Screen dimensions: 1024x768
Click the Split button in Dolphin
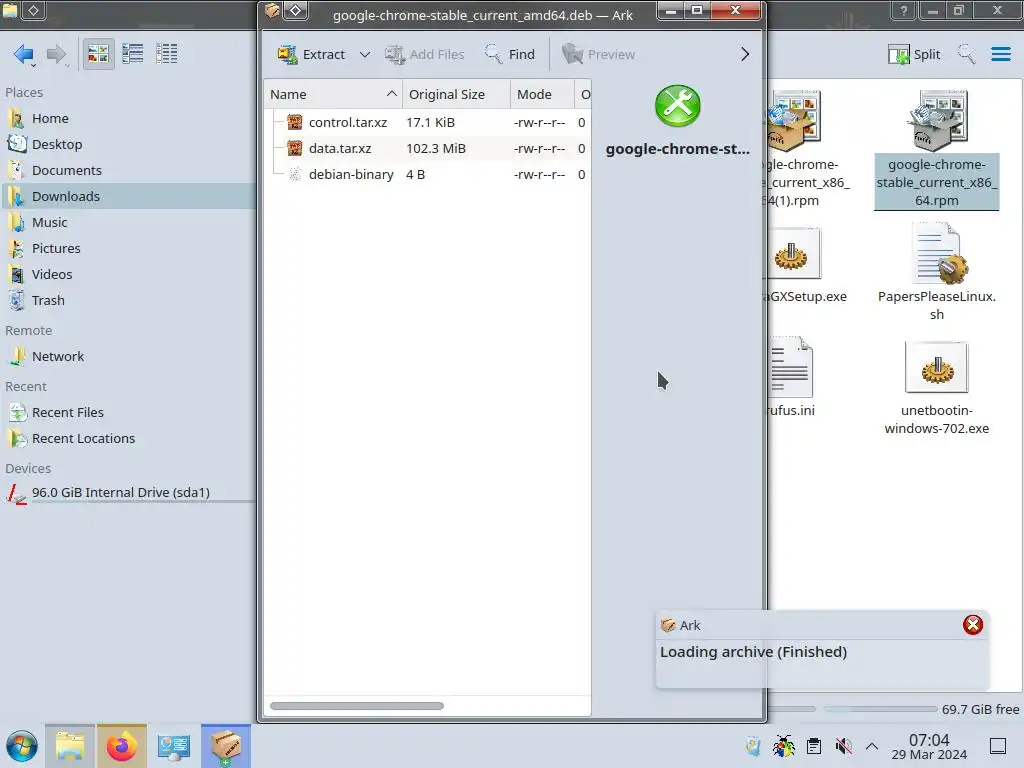tap(914, 54)
